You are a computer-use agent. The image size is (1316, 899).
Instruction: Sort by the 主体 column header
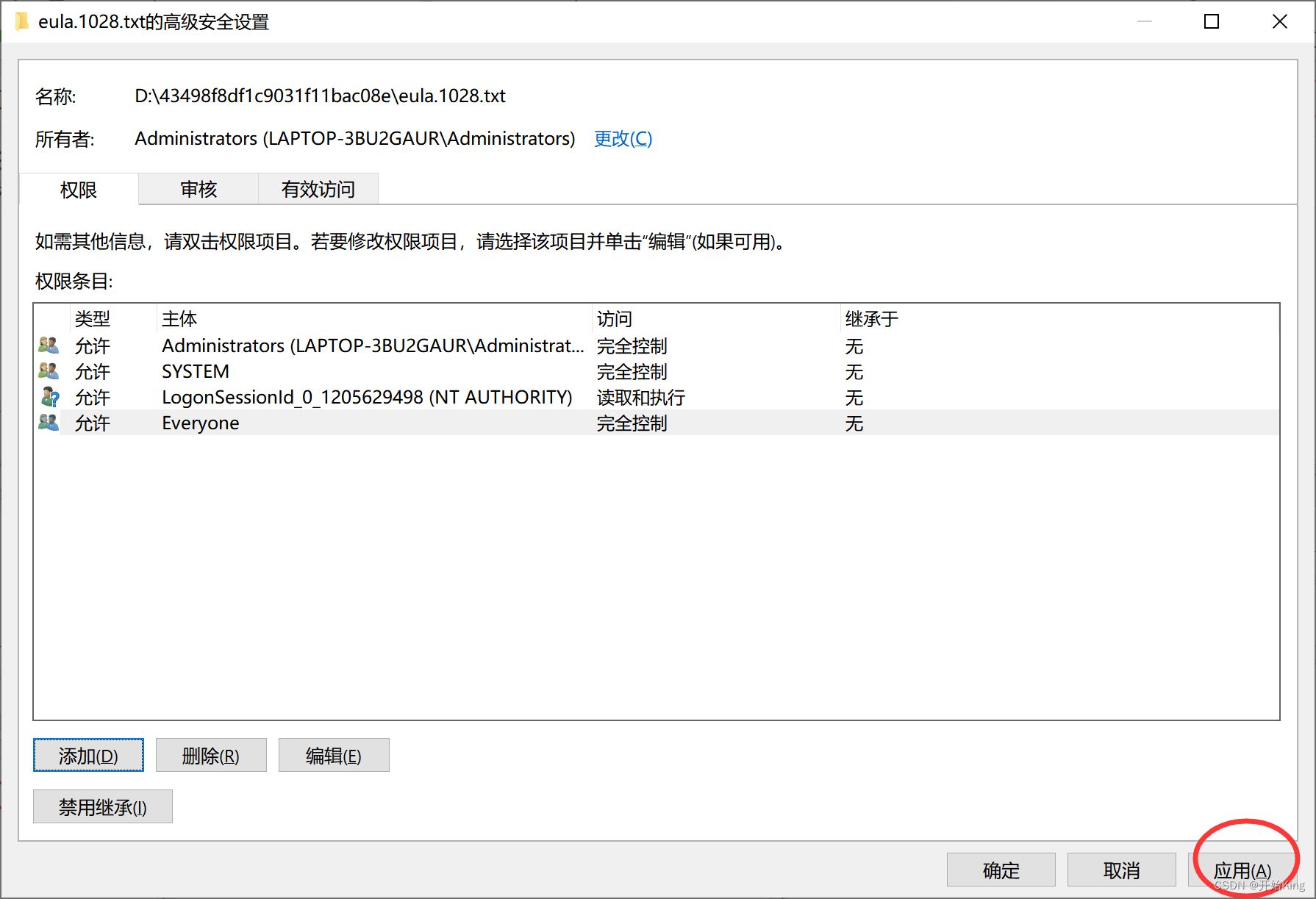click(x=374, y=318)
